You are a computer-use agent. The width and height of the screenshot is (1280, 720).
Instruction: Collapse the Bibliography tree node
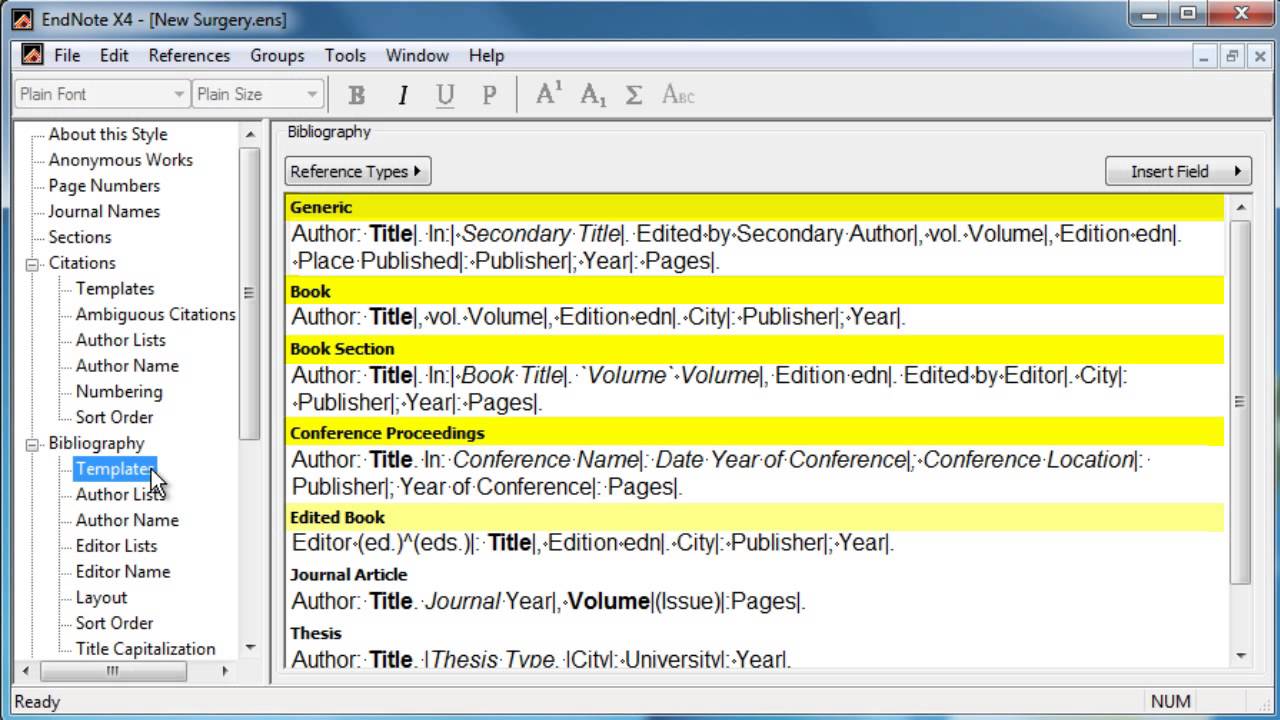tap(32, 444)
